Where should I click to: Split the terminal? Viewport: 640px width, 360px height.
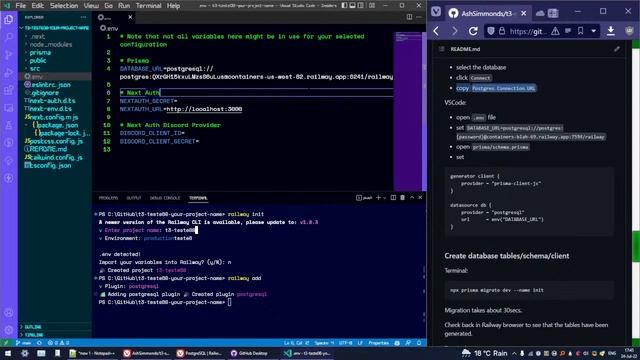click(x=393, y=198)
